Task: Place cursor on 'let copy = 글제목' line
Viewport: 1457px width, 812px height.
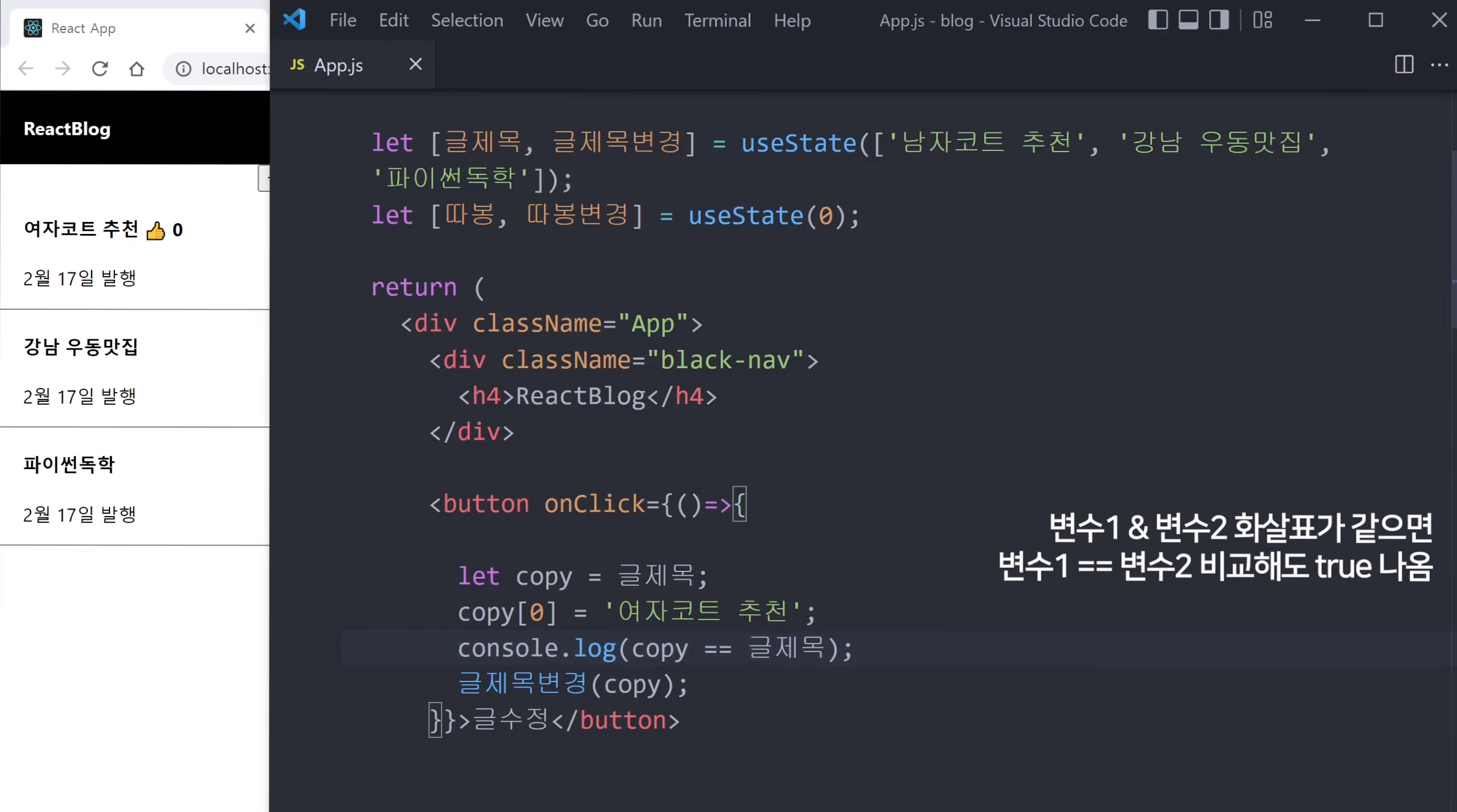Action: pyautogui.click(x=582, y=576)
